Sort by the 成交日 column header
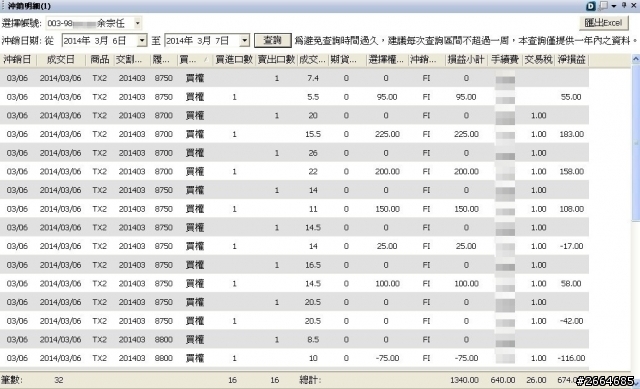This screenshot has width=640, height=389. point(61,60)
